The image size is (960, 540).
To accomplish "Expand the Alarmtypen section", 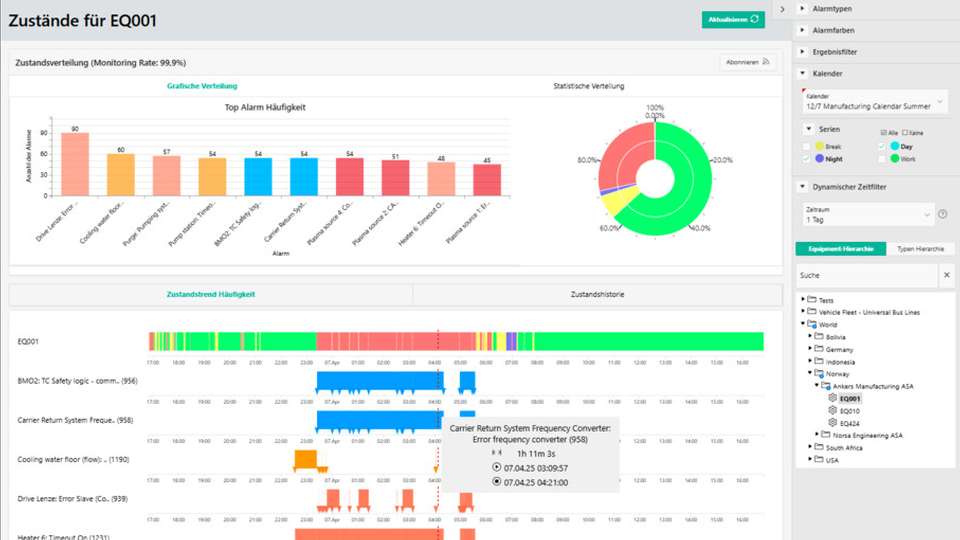I will tap(803, 9).
